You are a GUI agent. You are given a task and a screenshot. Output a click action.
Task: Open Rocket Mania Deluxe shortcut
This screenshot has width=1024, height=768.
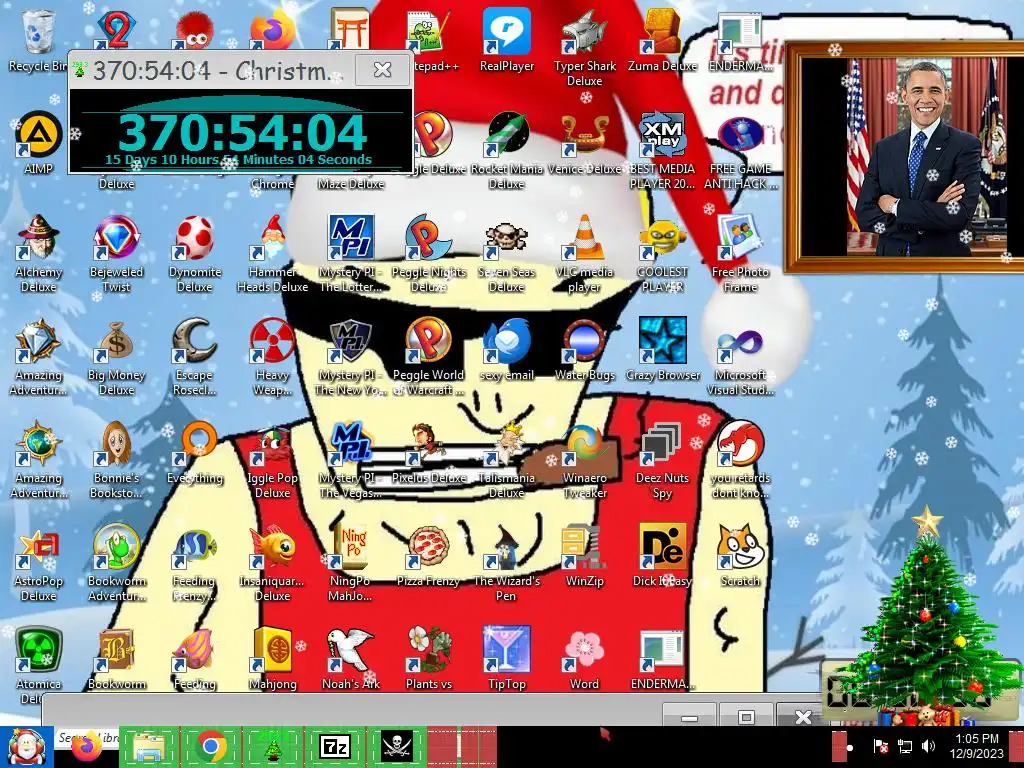tap(507, 150)
